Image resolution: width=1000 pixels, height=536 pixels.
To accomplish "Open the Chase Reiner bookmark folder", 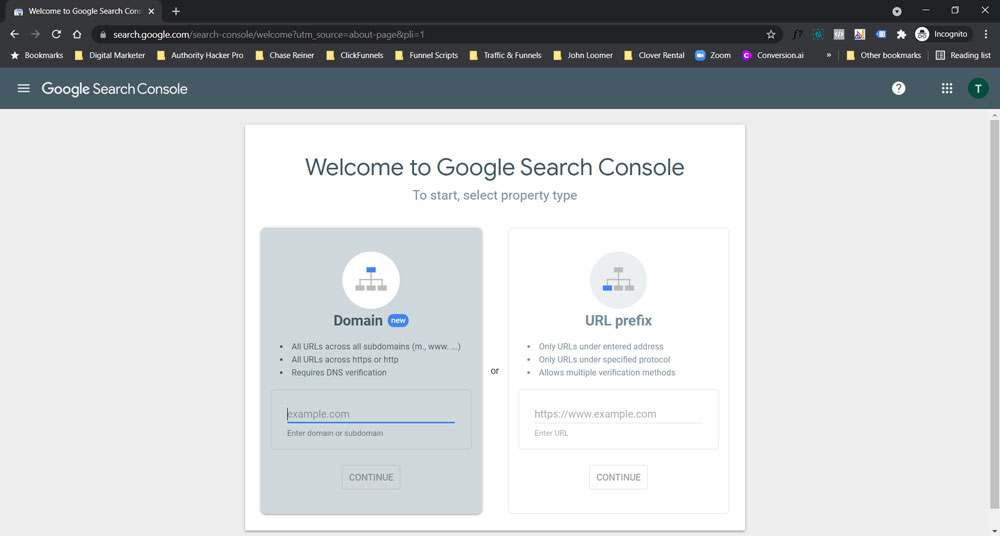I will click(284, 56).
